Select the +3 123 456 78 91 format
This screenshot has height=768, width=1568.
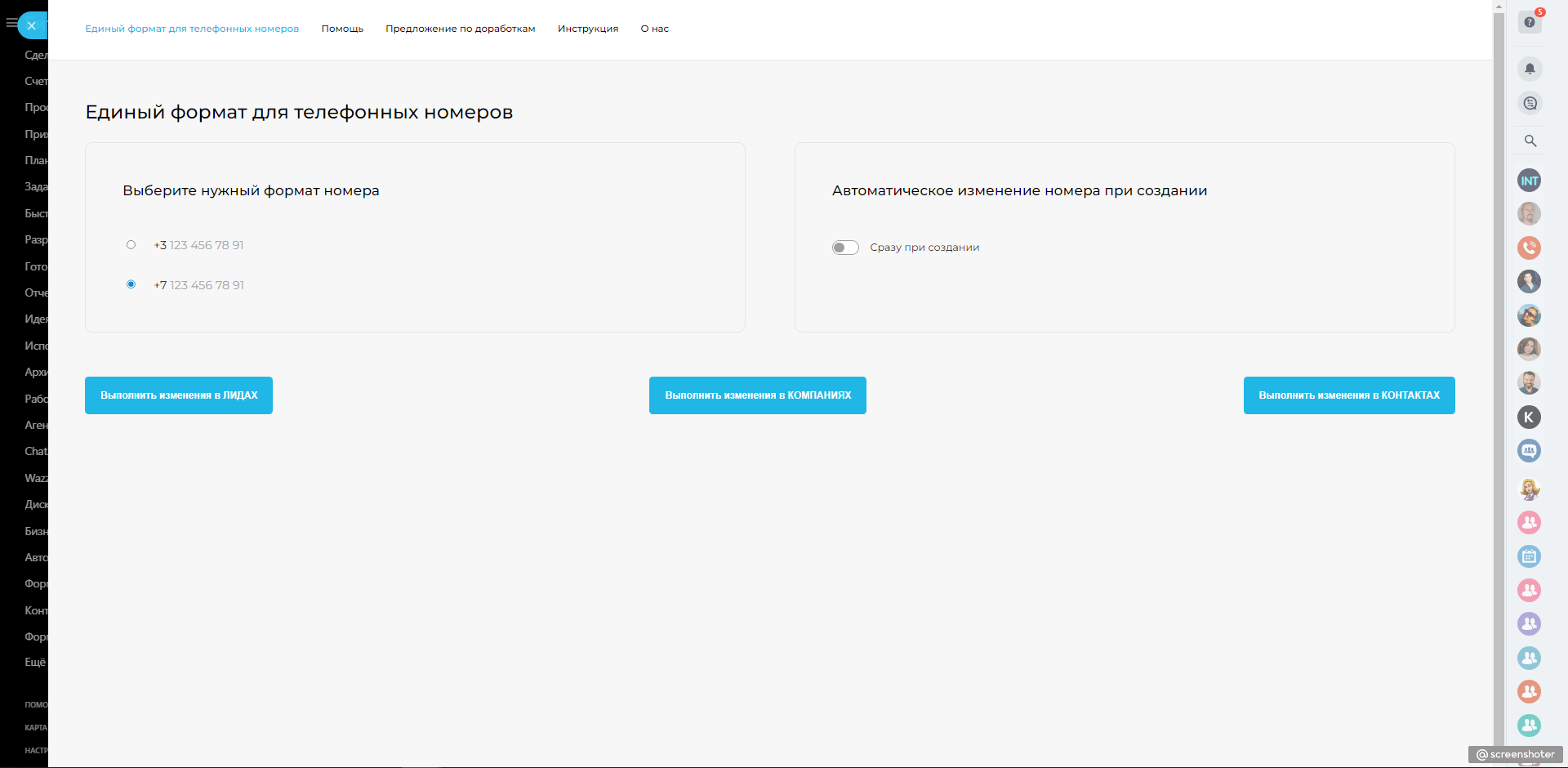131,245
